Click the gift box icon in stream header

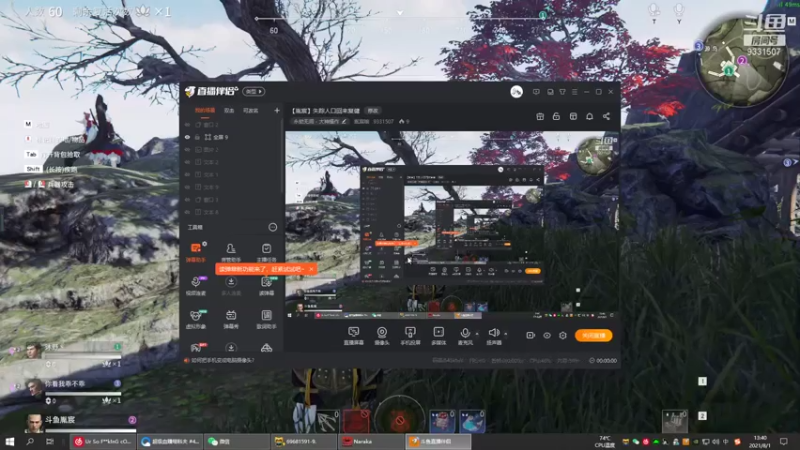(540, 116)
